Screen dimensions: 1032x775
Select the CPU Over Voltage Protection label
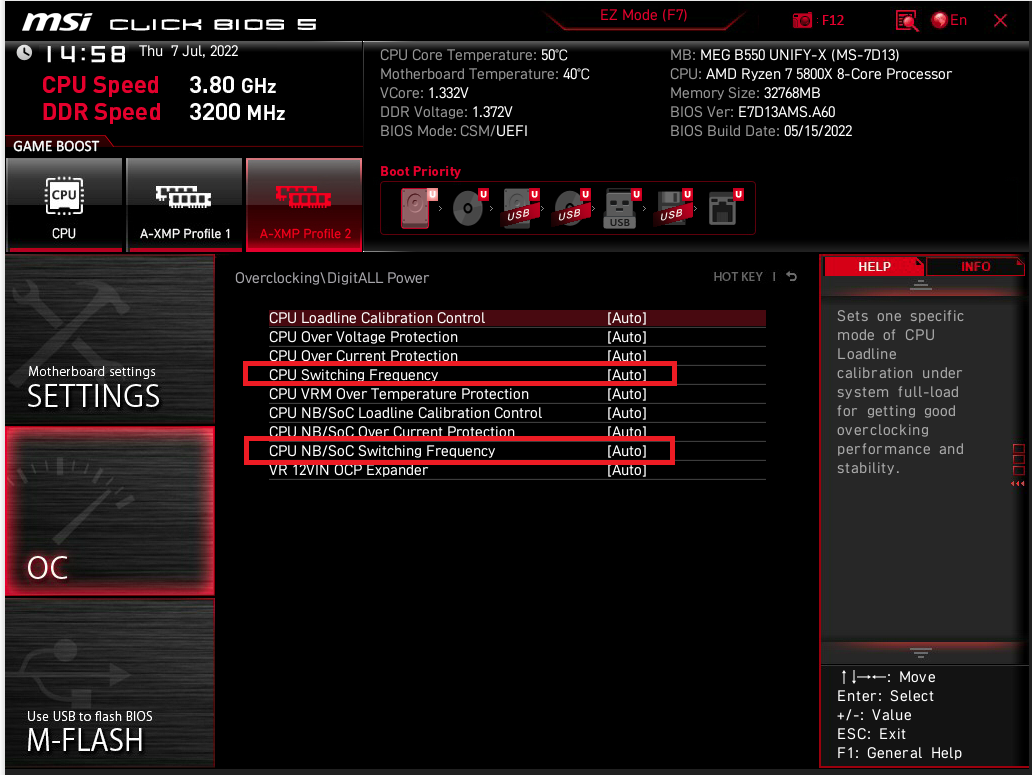click(363, 337)
